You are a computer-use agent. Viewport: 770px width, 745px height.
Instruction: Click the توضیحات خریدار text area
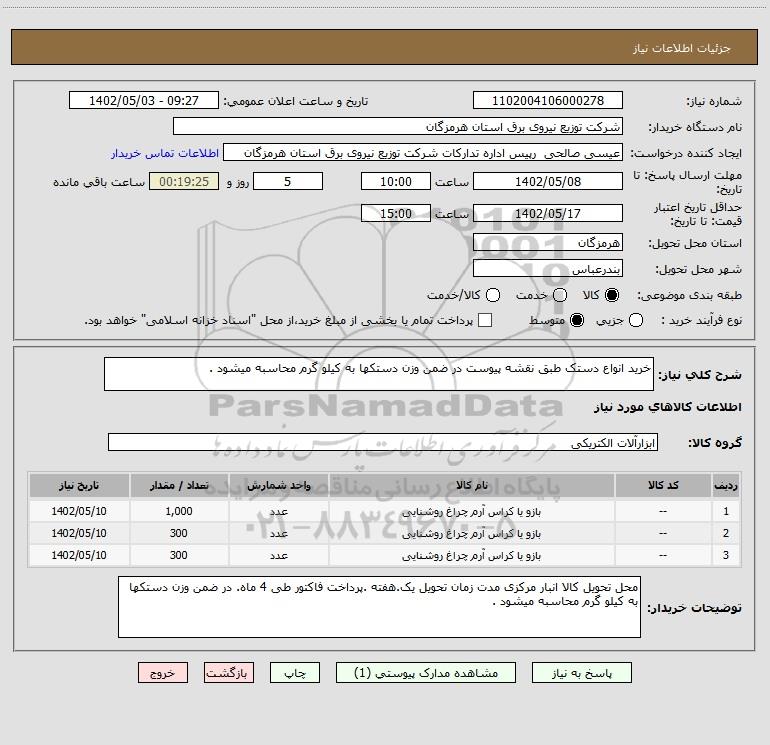coord(379,607)
